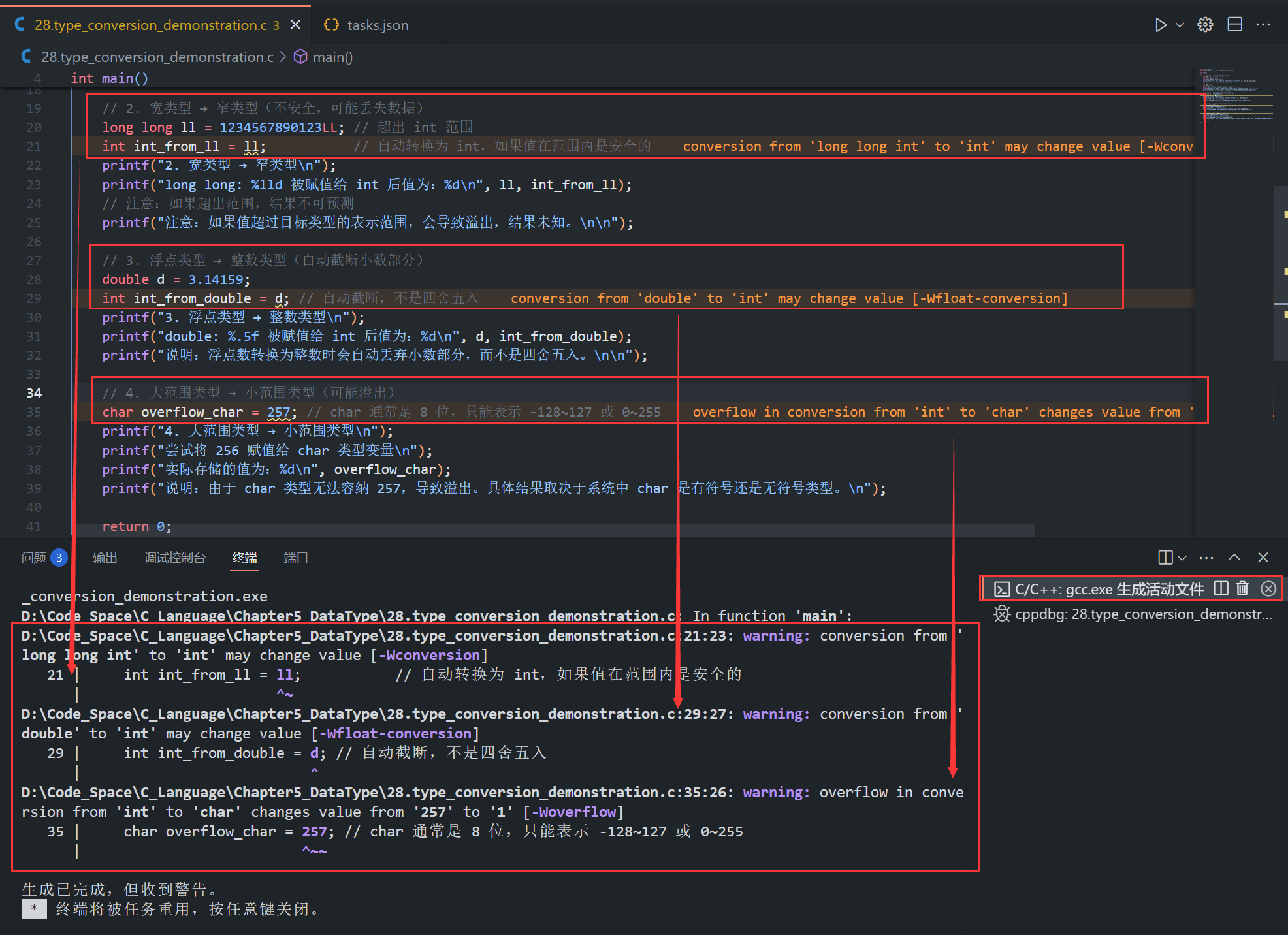Open the terminal launch profile dropdown
This screenshot has width=1288, height=935.
click(x=1182, y=558)
